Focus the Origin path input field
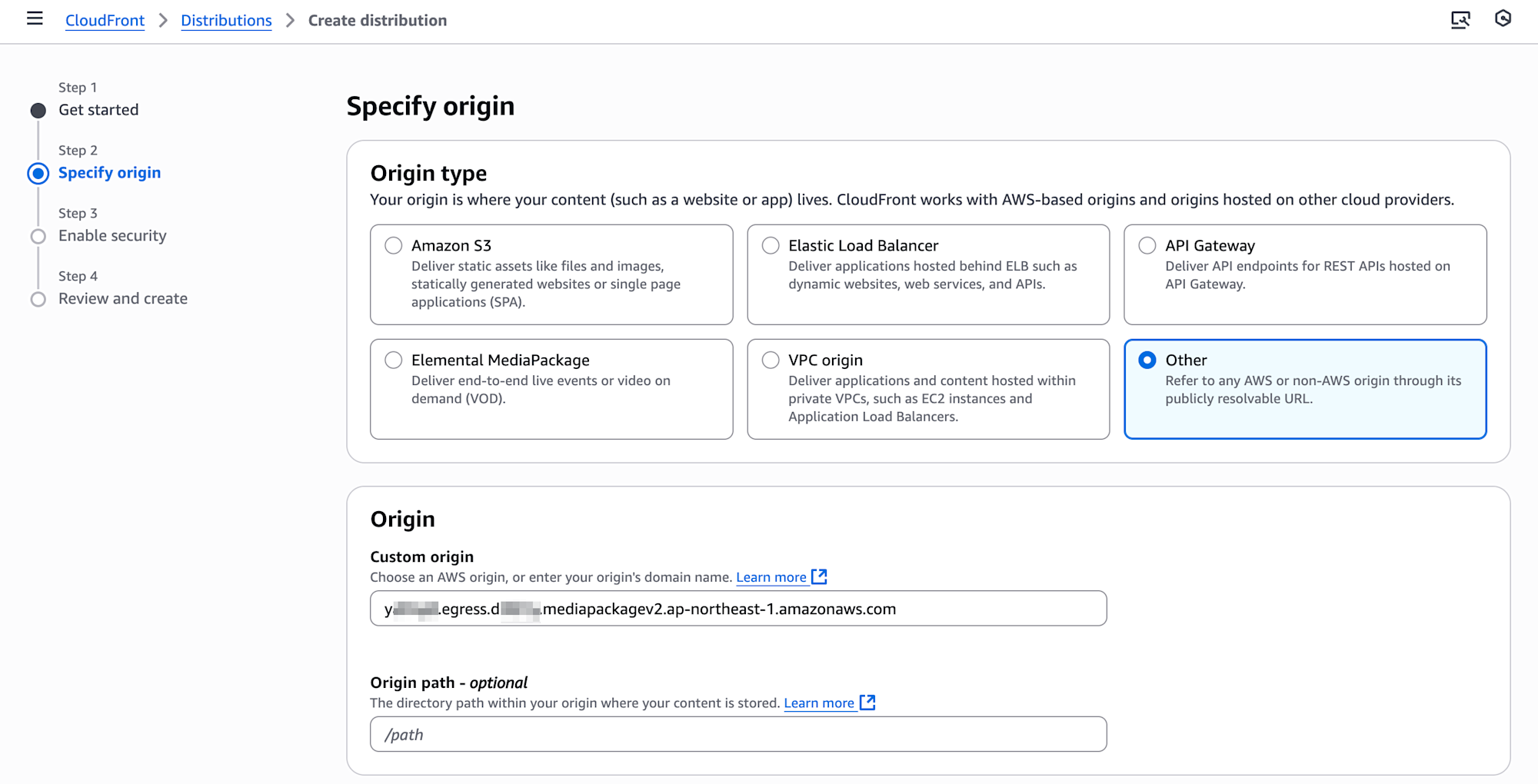This screenshot has width=1538, height=784. 738,735
